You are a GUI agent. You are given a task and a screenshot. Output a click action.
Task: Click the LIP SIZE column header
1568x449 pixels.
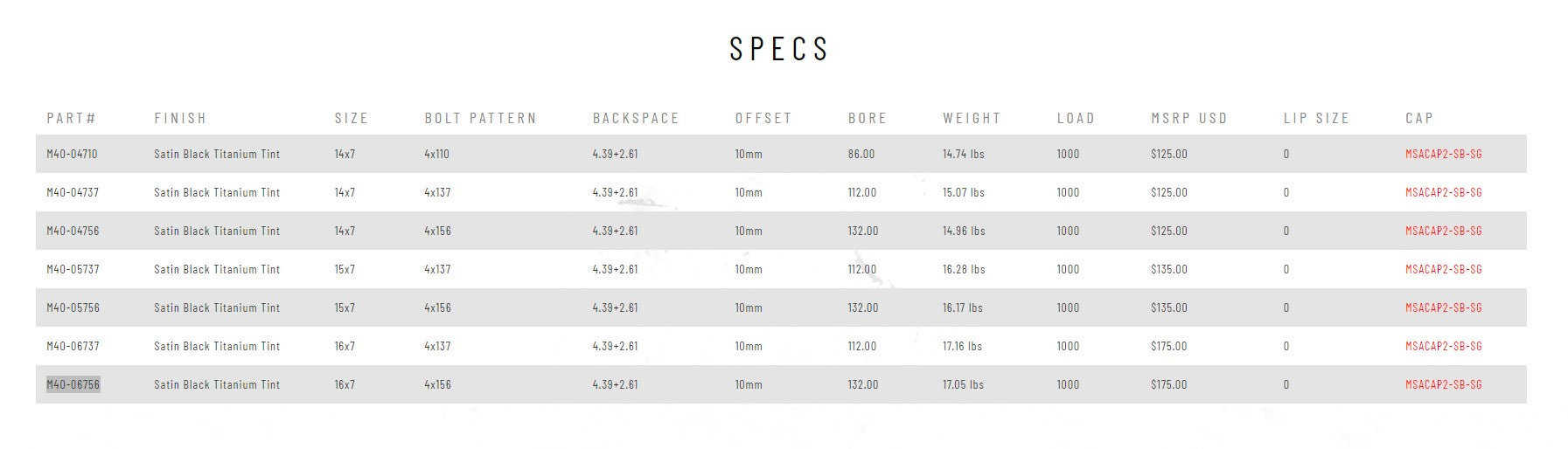pos(1316,118)
